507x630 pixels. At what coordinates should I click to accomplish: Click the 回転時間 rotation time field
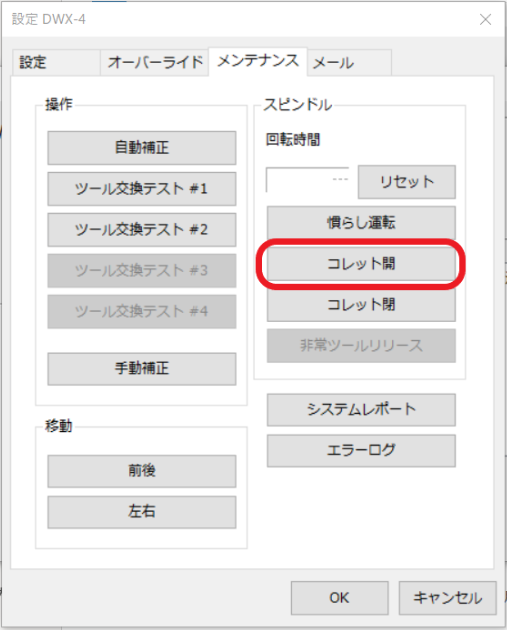308,180
